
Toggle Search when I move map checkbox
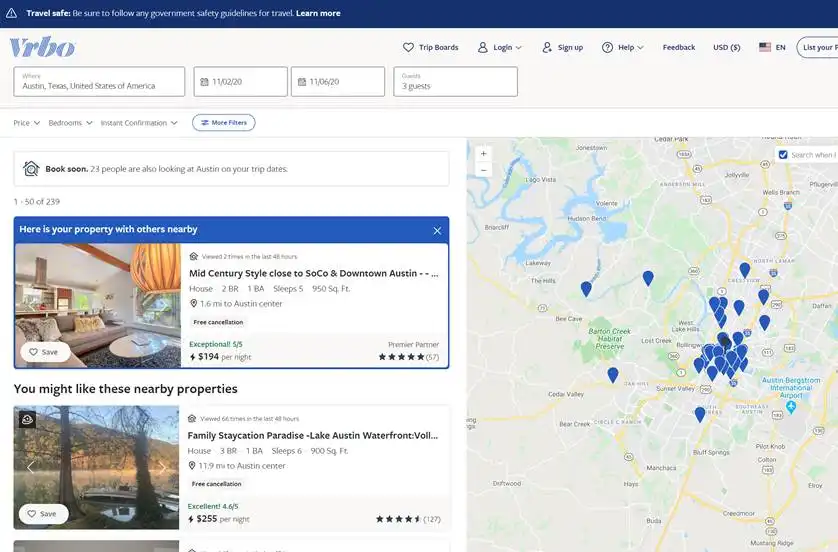tap(783, 154)
